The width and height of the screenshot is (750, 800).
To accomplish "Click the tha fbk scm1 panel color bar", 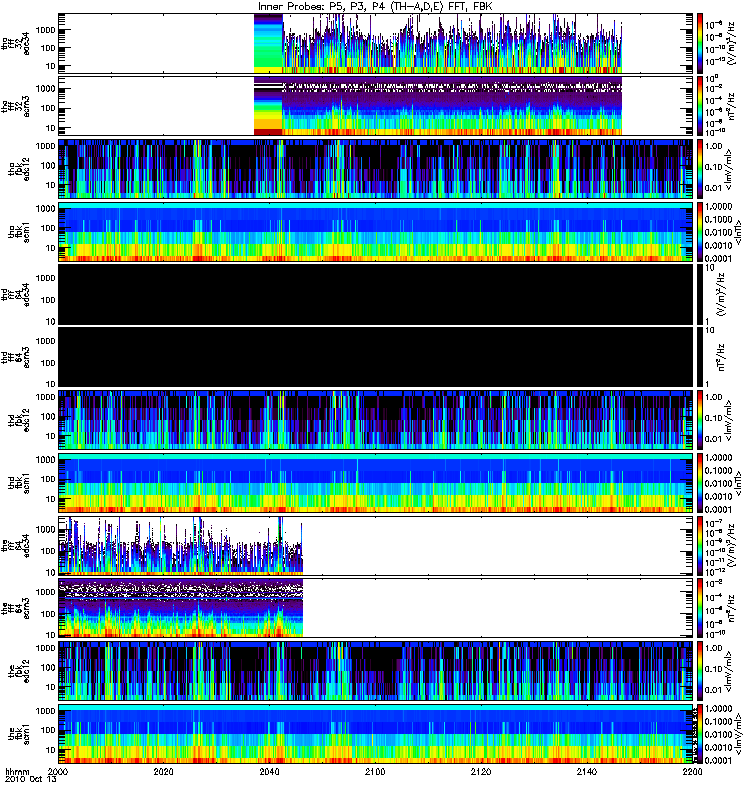I will pos(700,232).
